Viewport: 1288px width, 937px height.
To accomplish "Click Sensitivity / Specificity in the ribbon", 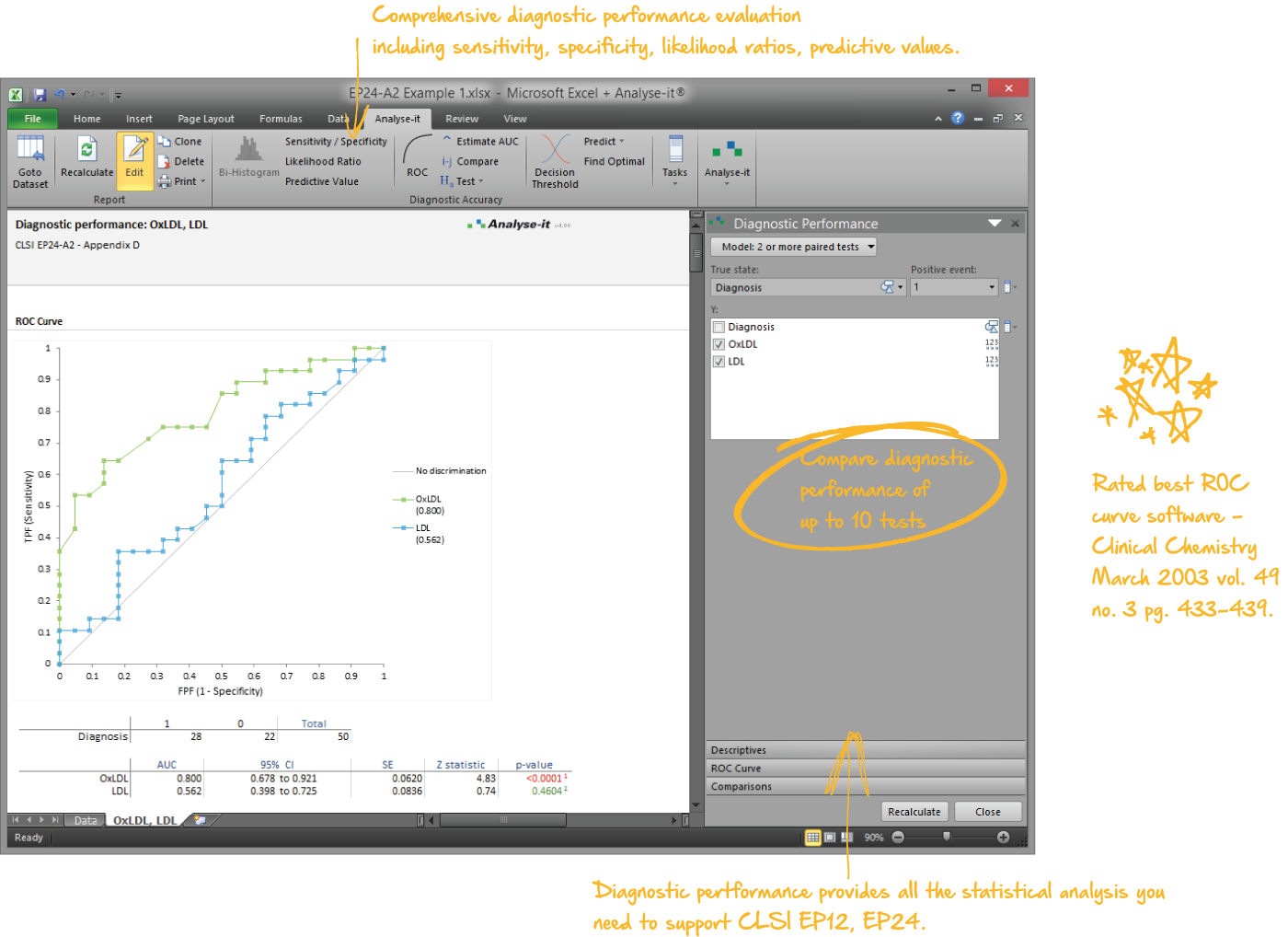I will 336,142.
